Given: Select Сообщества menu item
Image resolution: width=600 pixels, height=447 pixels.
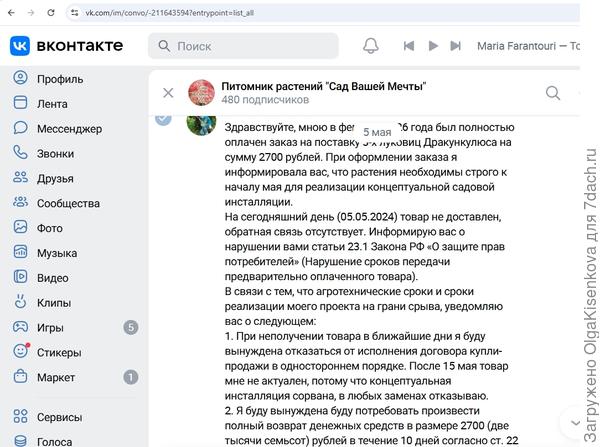Looking at the screenshot, I should 68,203.
